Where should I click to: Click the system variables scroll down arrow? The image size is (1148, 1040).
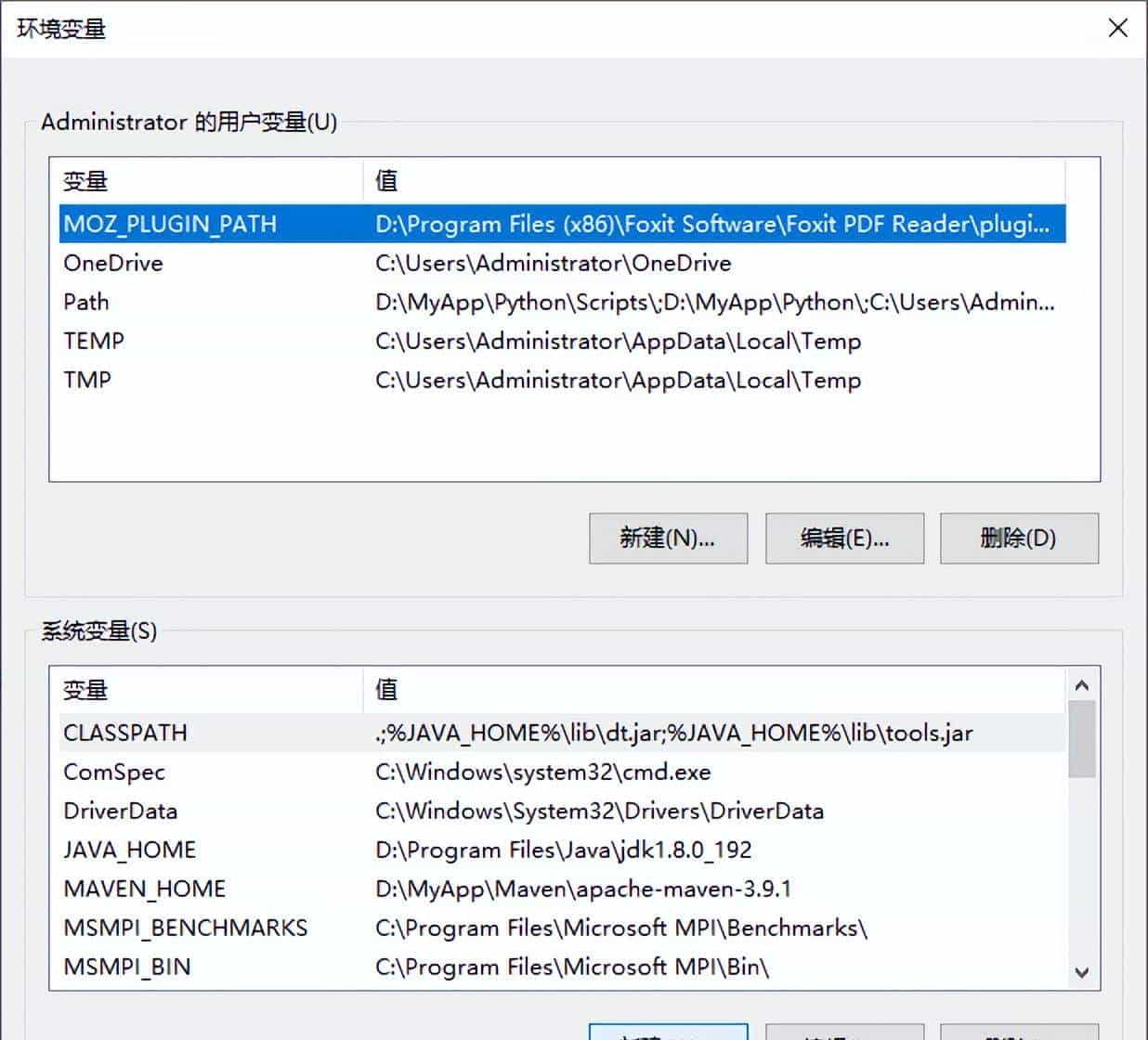(1081, 972)
